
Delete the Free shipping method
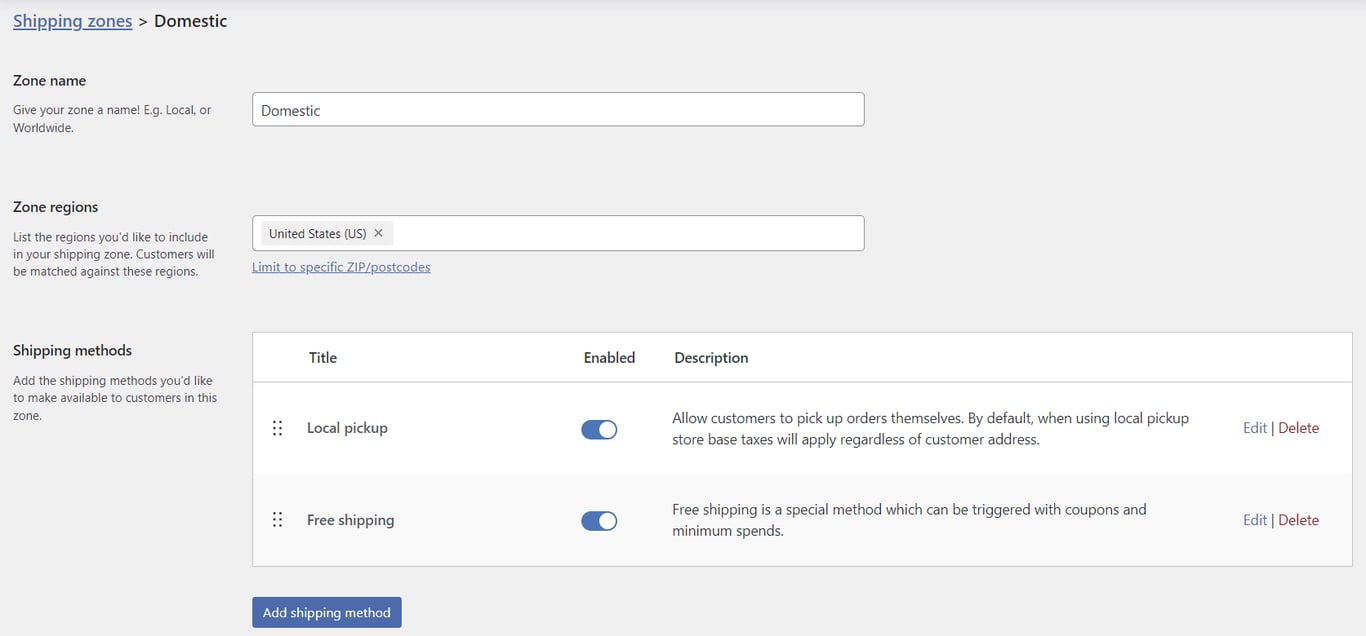[1298, 519]
